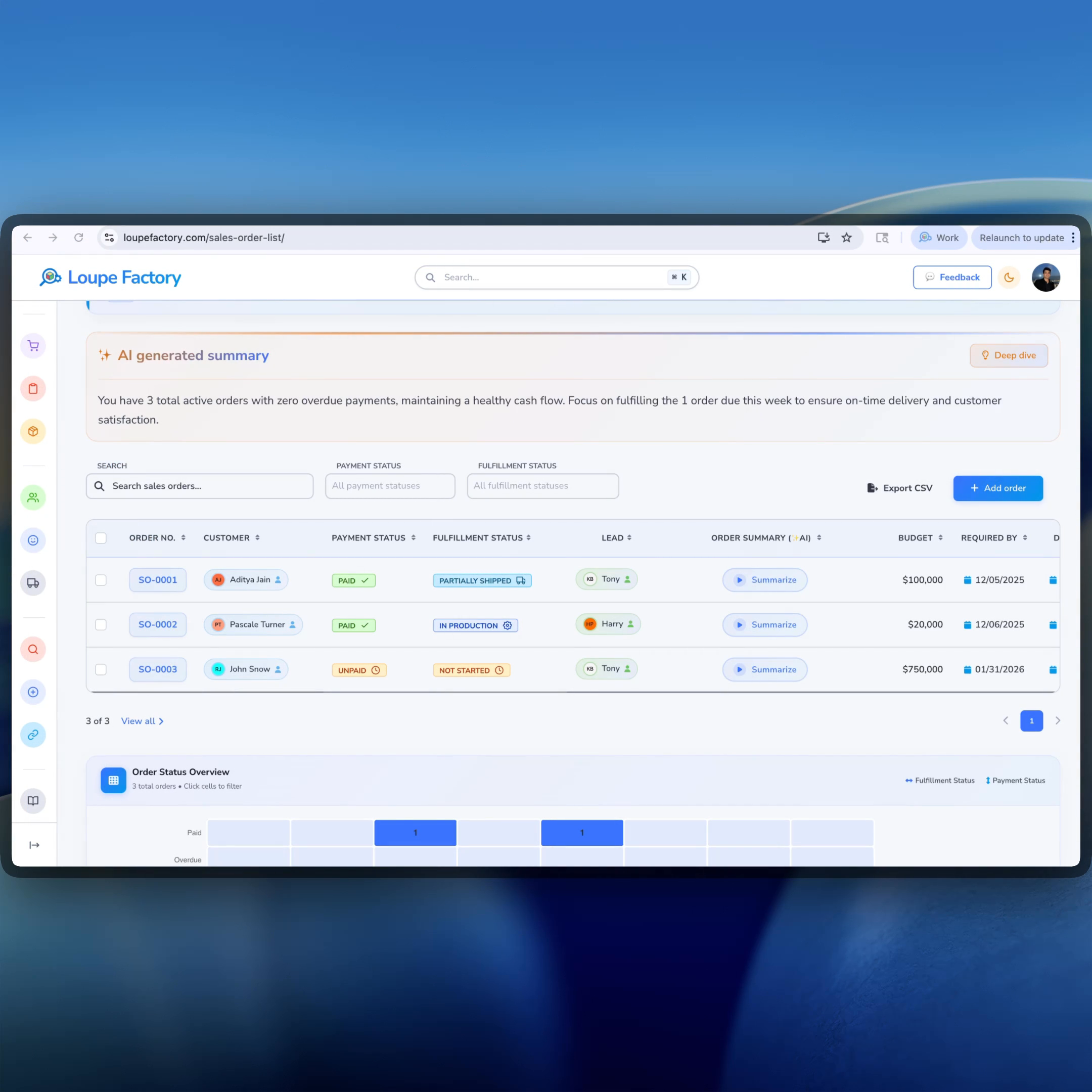Sort by the Required By column
Viewport: 1092px width, 1092px height.
click(993, 538)
